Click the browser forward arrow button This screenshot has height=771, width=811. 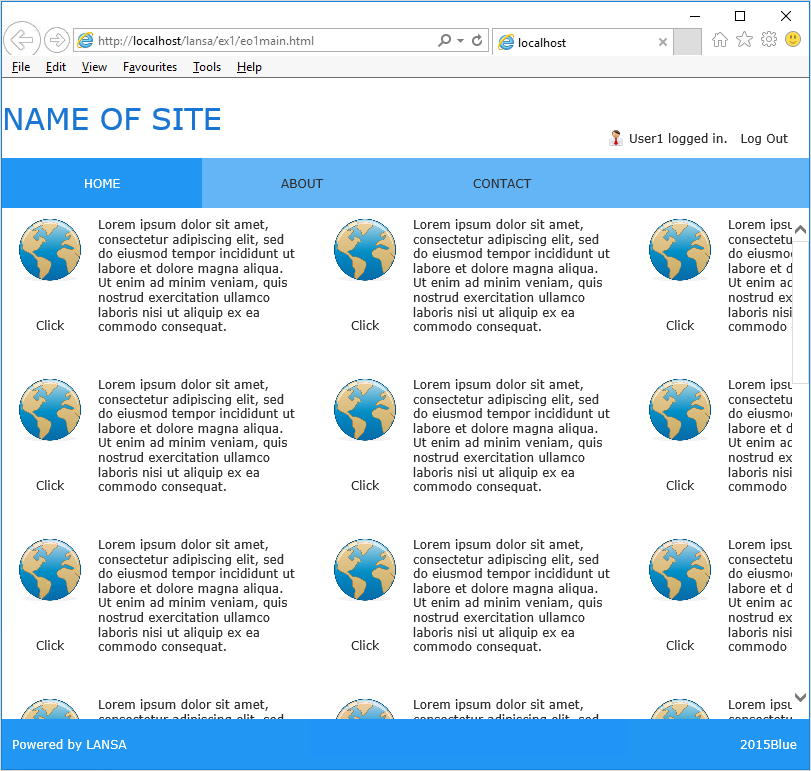pyautogui.click(x=56, y=40)
